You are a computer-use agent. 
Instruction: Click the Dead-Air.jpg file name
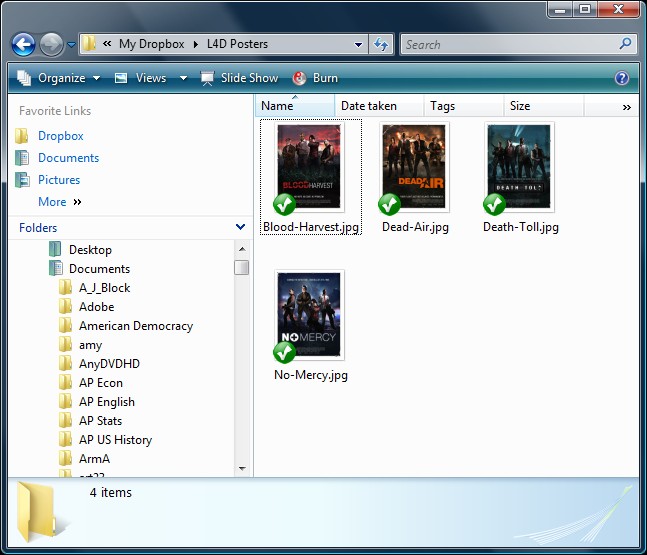pos(415,227)
